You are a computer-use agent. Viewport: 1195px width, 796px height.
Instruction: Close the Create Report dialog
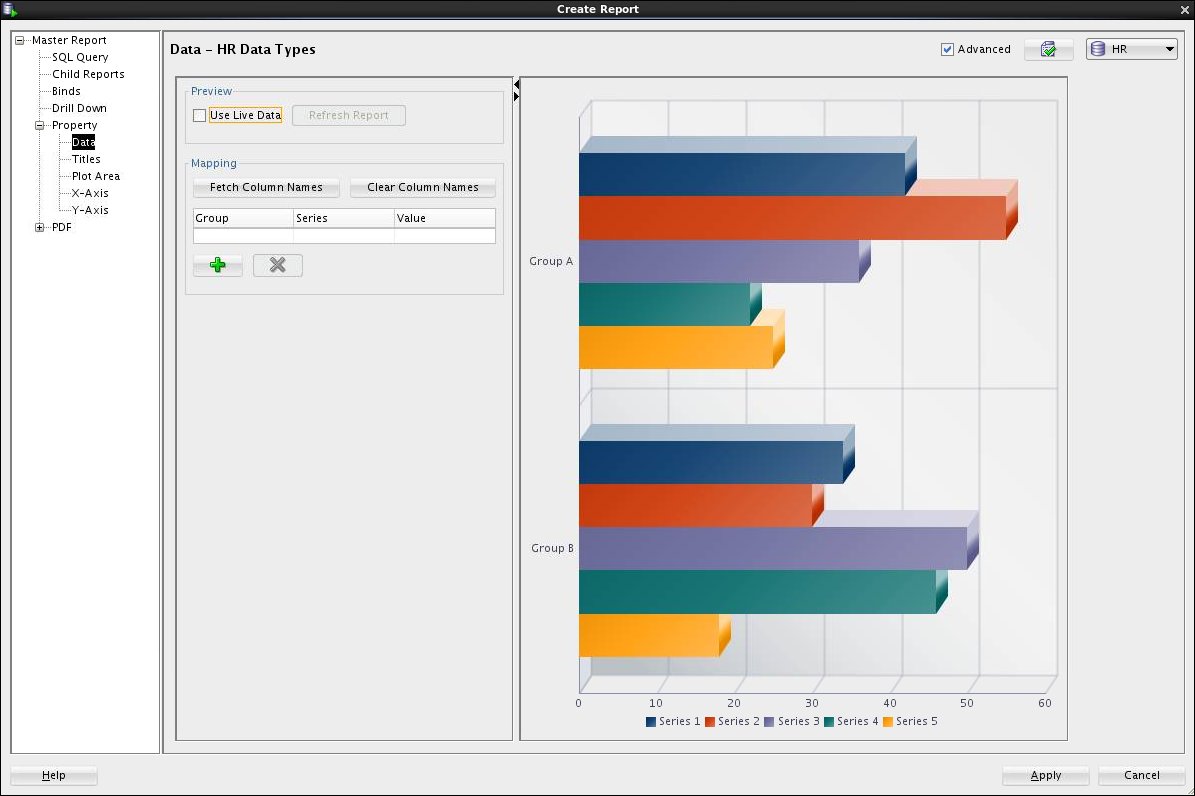tap(1184, 10)
